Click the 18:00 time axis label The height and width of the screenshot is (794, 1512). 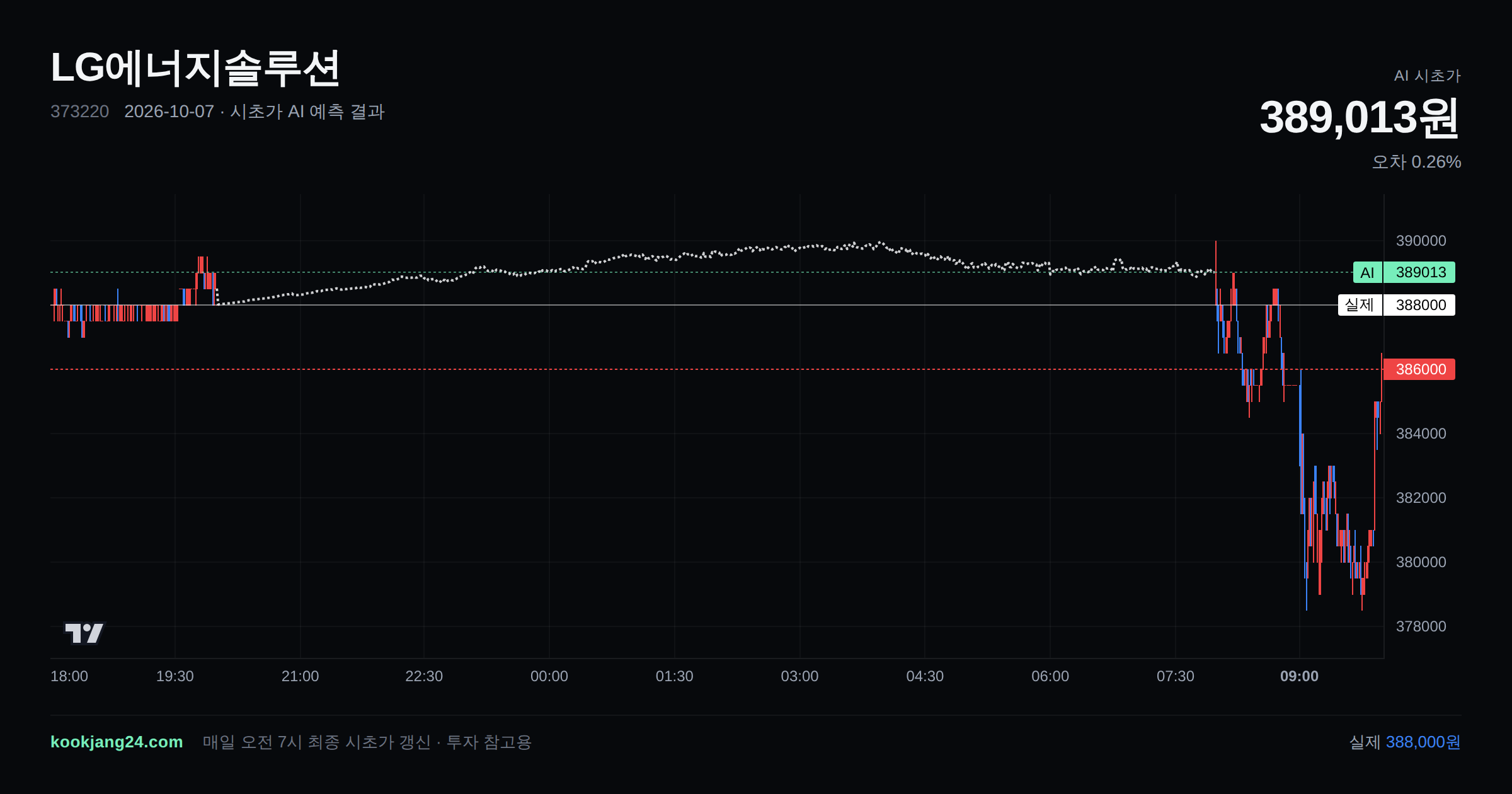pos(69,676)
